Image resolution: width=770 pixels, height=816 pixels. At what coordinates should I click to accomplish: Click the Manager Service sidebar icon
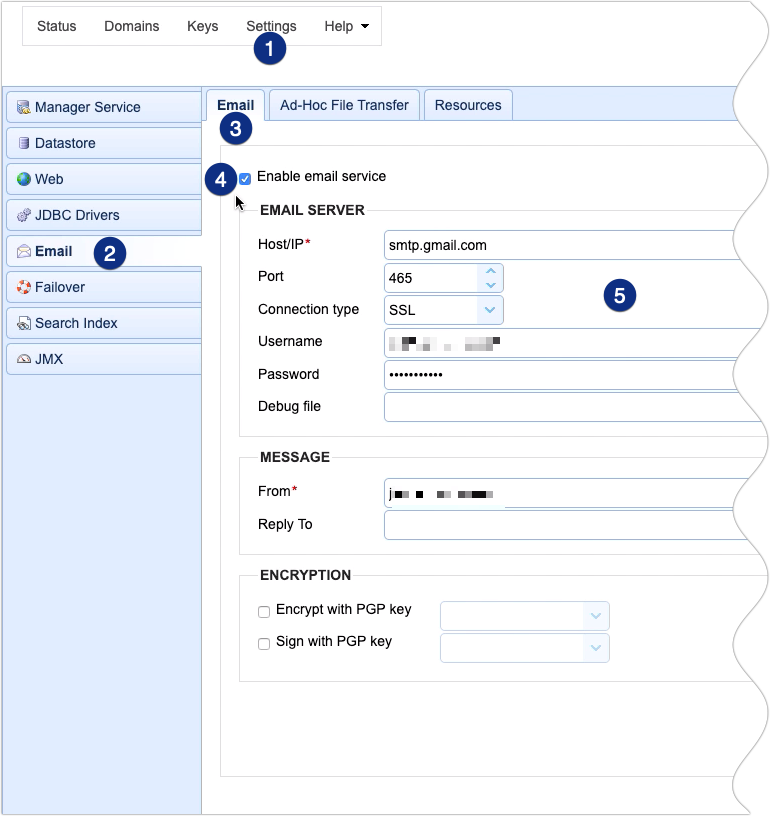tap(24, 107)
